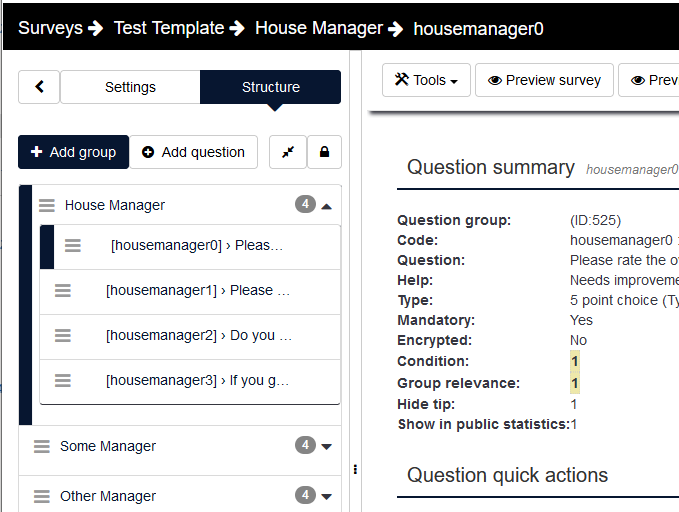Click the collapse arrows icon button
Viewport: 679px width, 512px height.
click(x=288, y=152)
